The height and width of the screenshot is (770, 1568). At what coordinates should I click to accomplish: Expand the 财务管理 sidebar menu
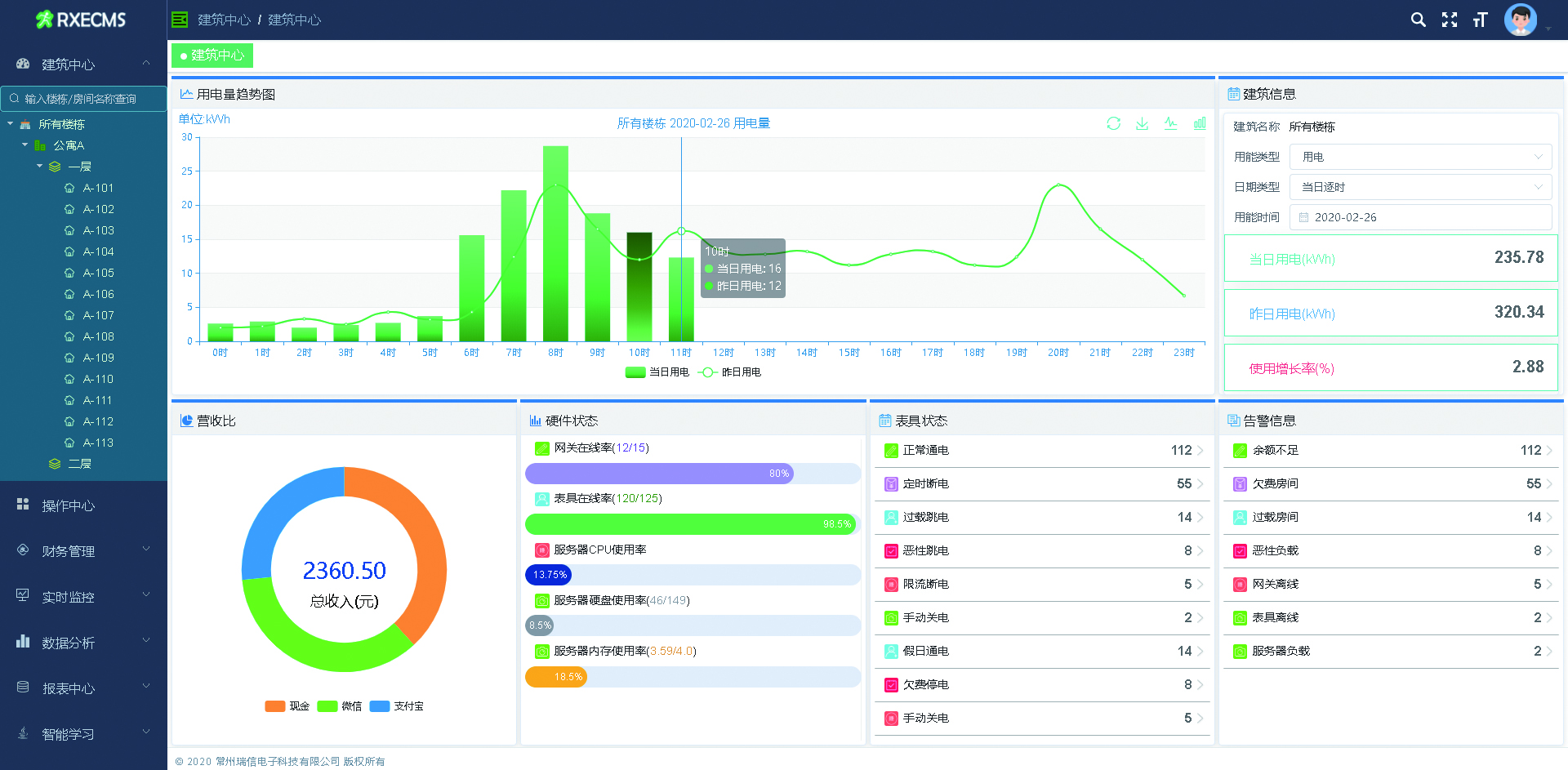[x=83, y=551]
